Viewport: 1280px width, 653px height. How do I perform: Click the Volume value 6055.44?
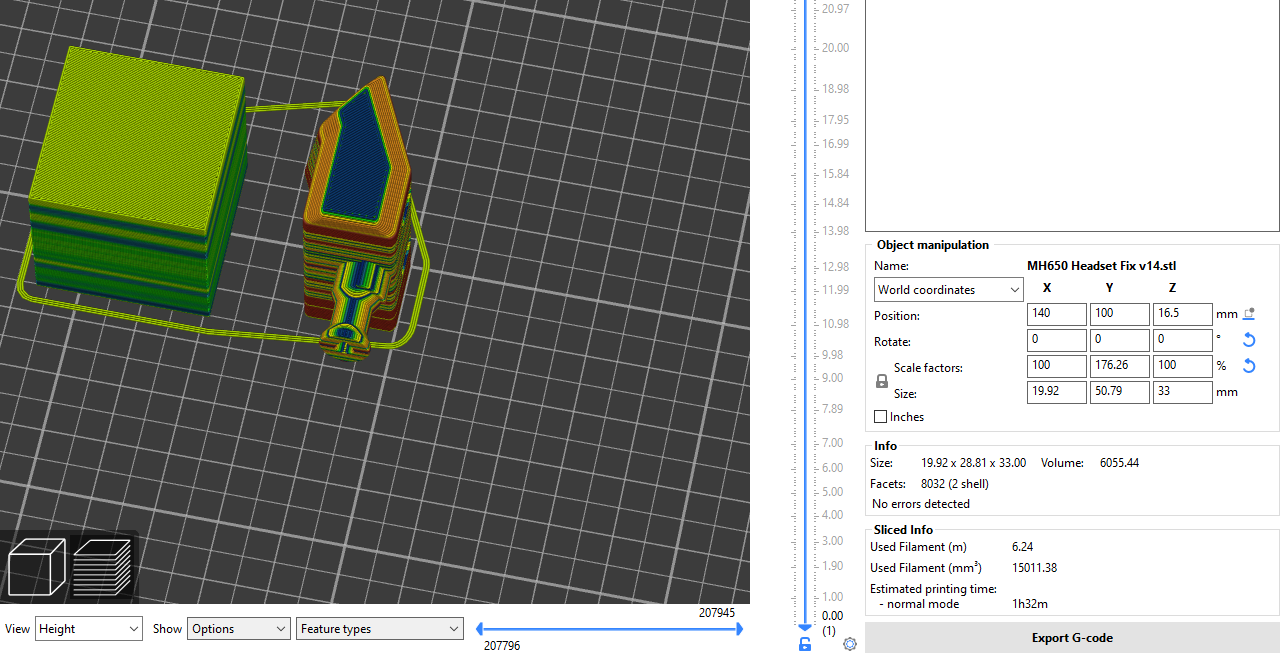[1119, 463]
